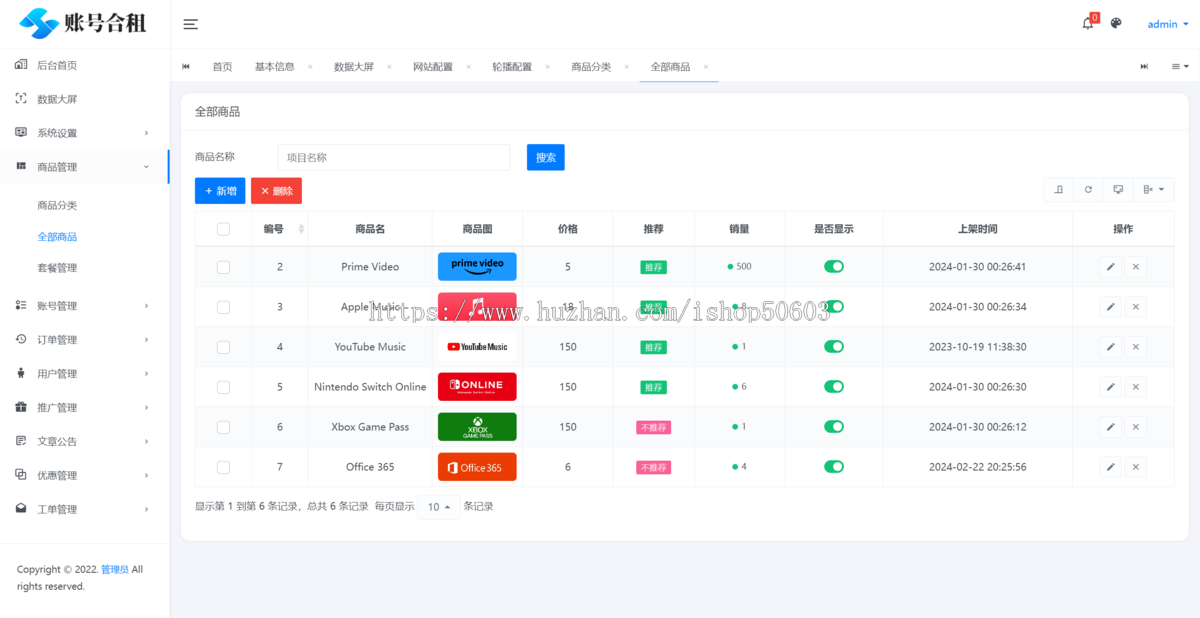
Task: Switch to the 首页 tab
Action: pyautogui.click(x=222, y=67)
